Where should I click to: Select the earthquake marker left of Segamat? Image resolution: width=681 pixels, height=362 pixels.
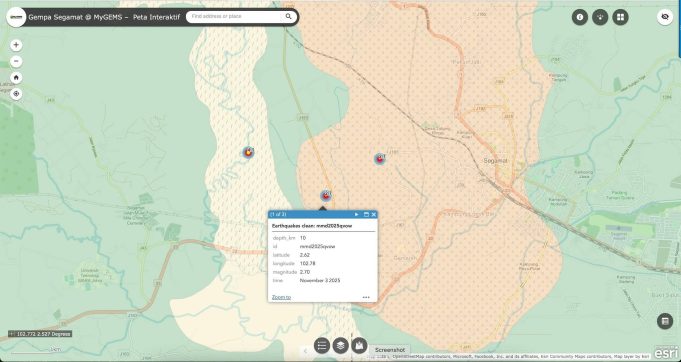click(380, 159)
